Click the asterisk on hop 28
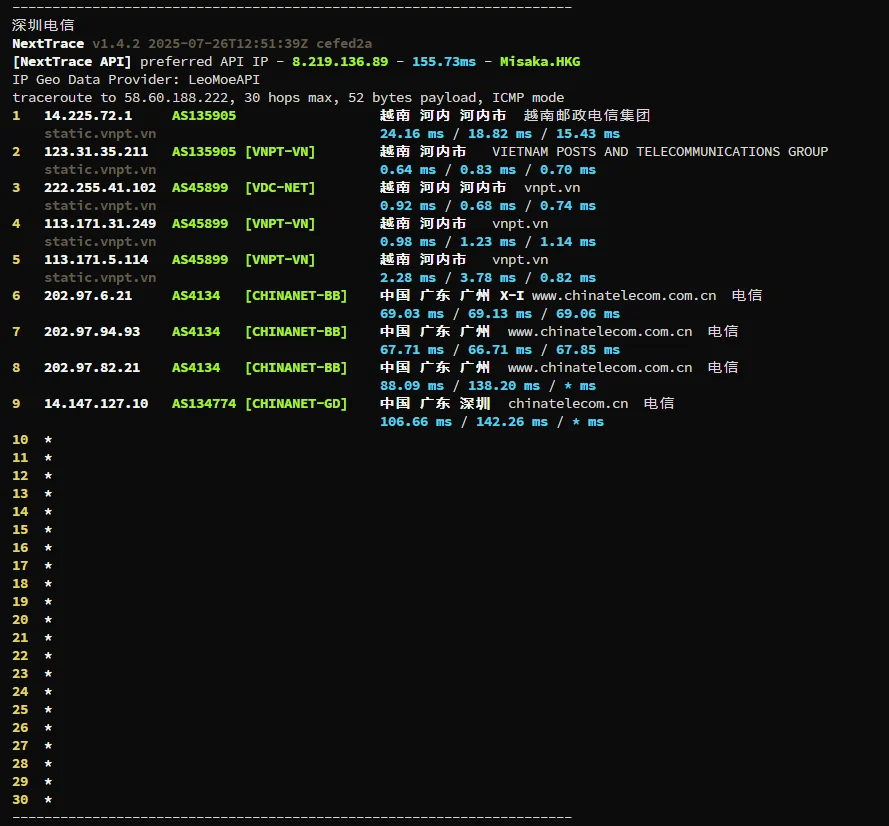 point(48,763)
